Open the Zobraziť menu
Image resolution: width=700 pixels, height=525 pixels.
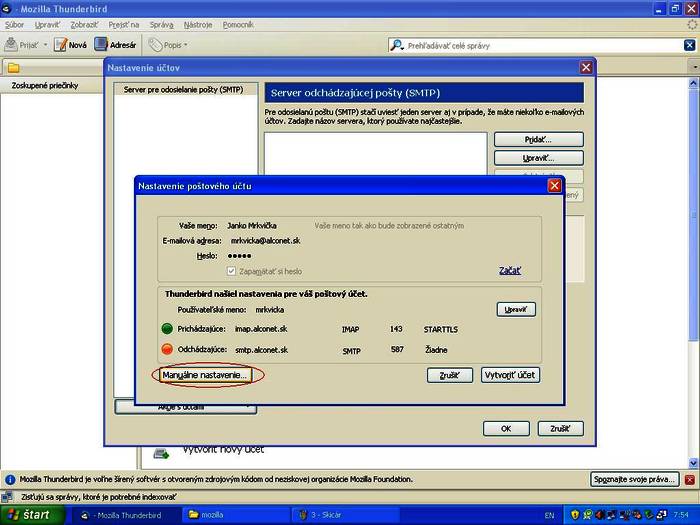[x=84, y=25]
